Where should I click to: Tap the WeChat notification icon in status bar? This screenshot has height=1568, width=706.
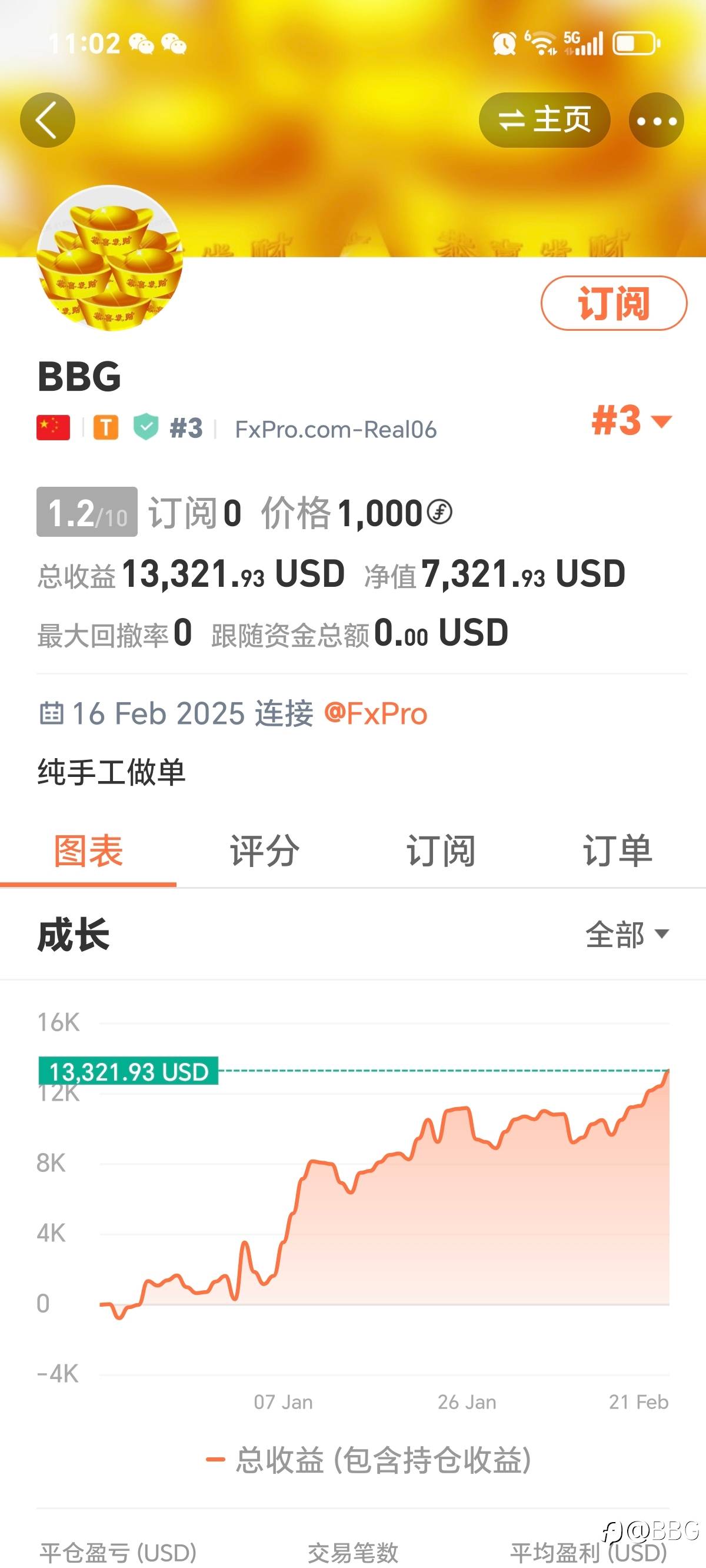141,44
